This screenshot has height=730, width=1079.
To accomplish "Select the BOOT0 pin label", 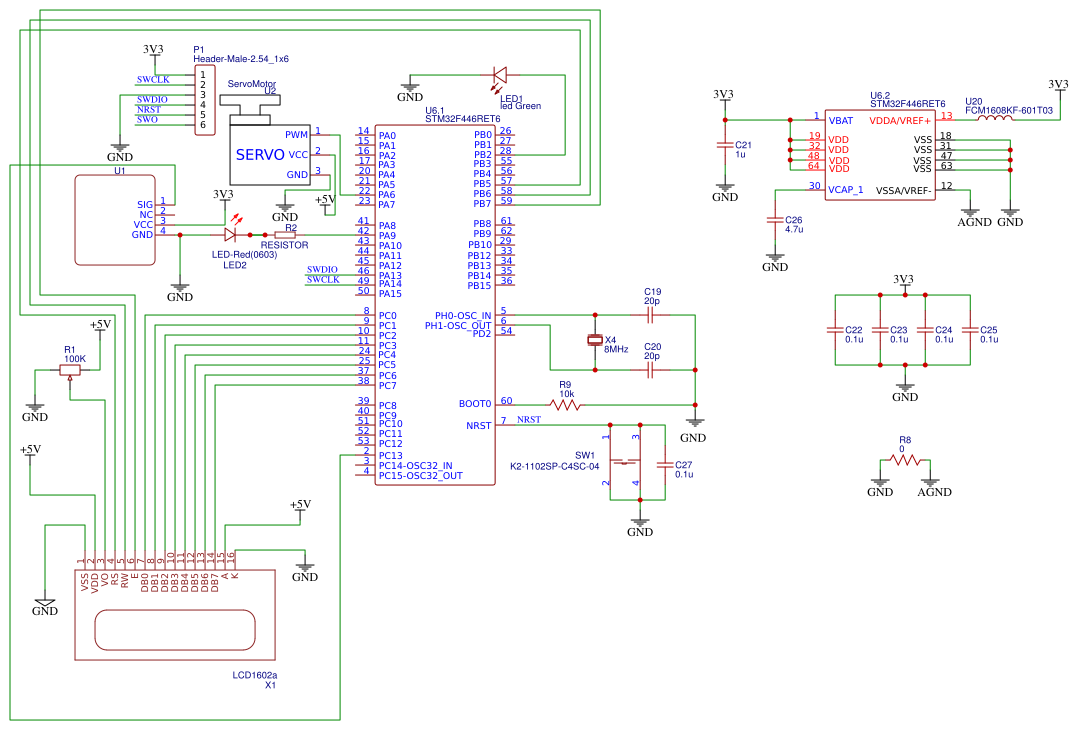I will 475,404.
